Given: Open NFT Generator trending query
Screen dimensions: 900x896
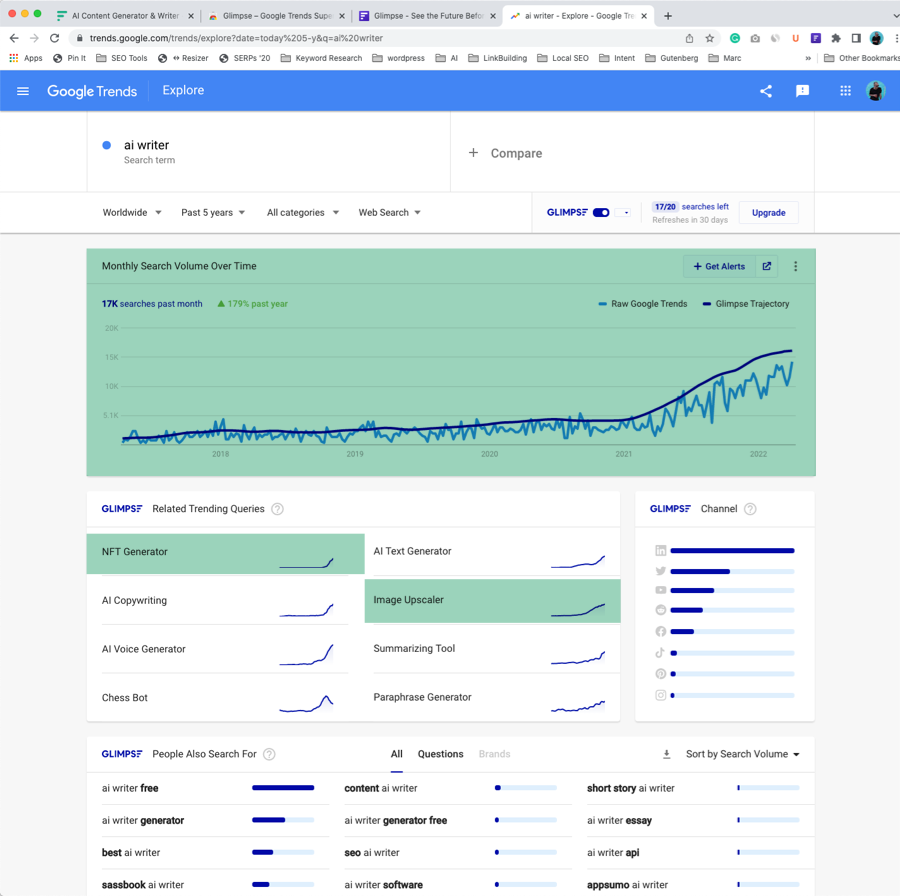Looking at the screenshot, I should 226,553.
